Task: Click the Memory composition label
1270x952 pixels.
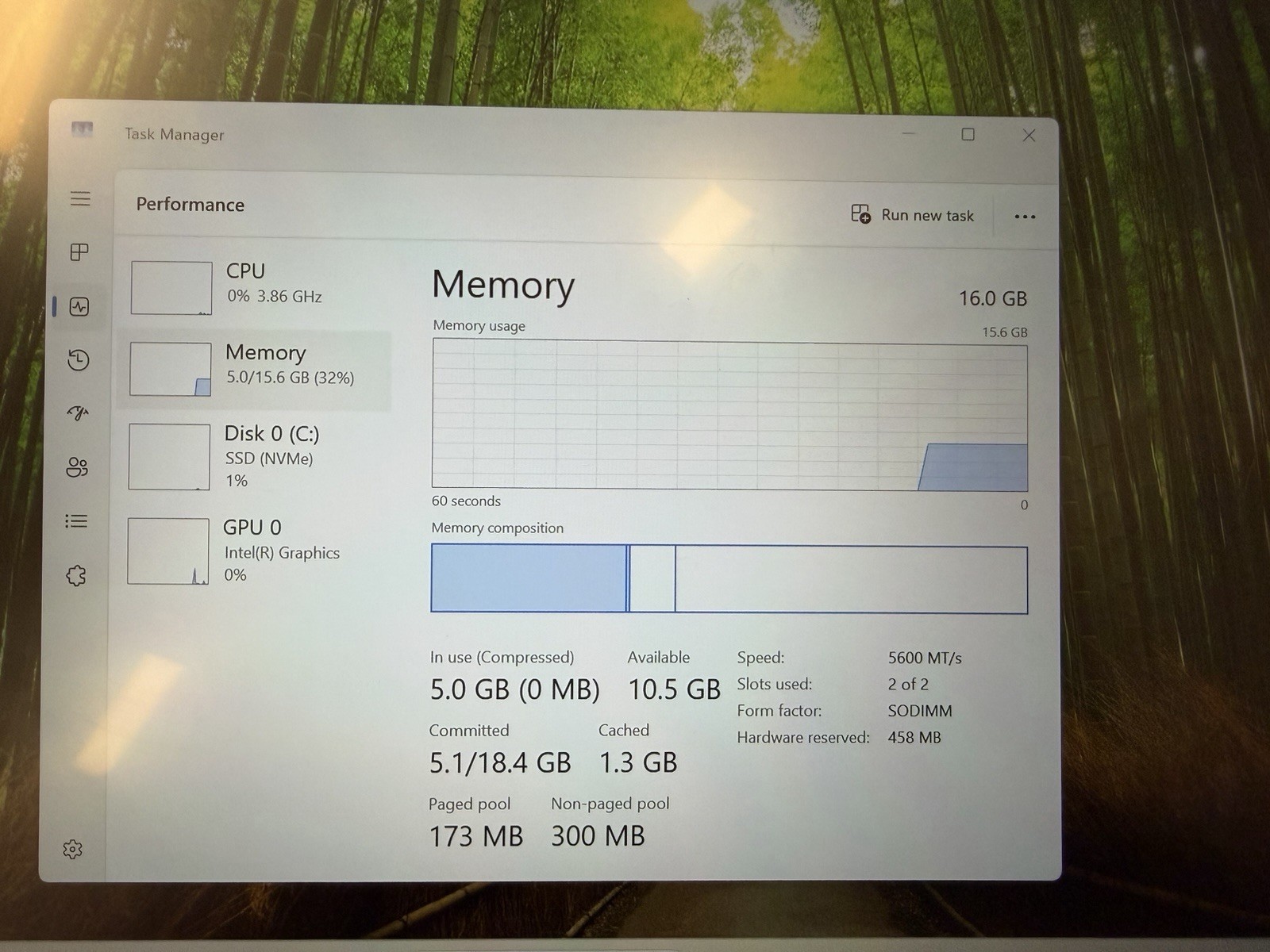Action: click(x=498, y=528)
